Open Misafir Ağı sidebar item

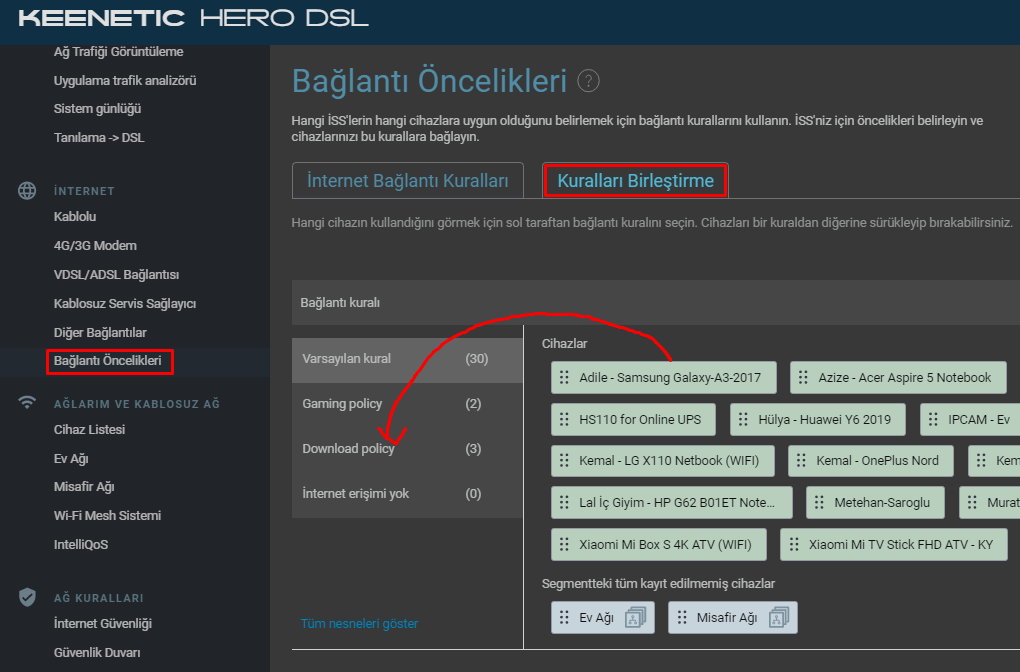84,487
